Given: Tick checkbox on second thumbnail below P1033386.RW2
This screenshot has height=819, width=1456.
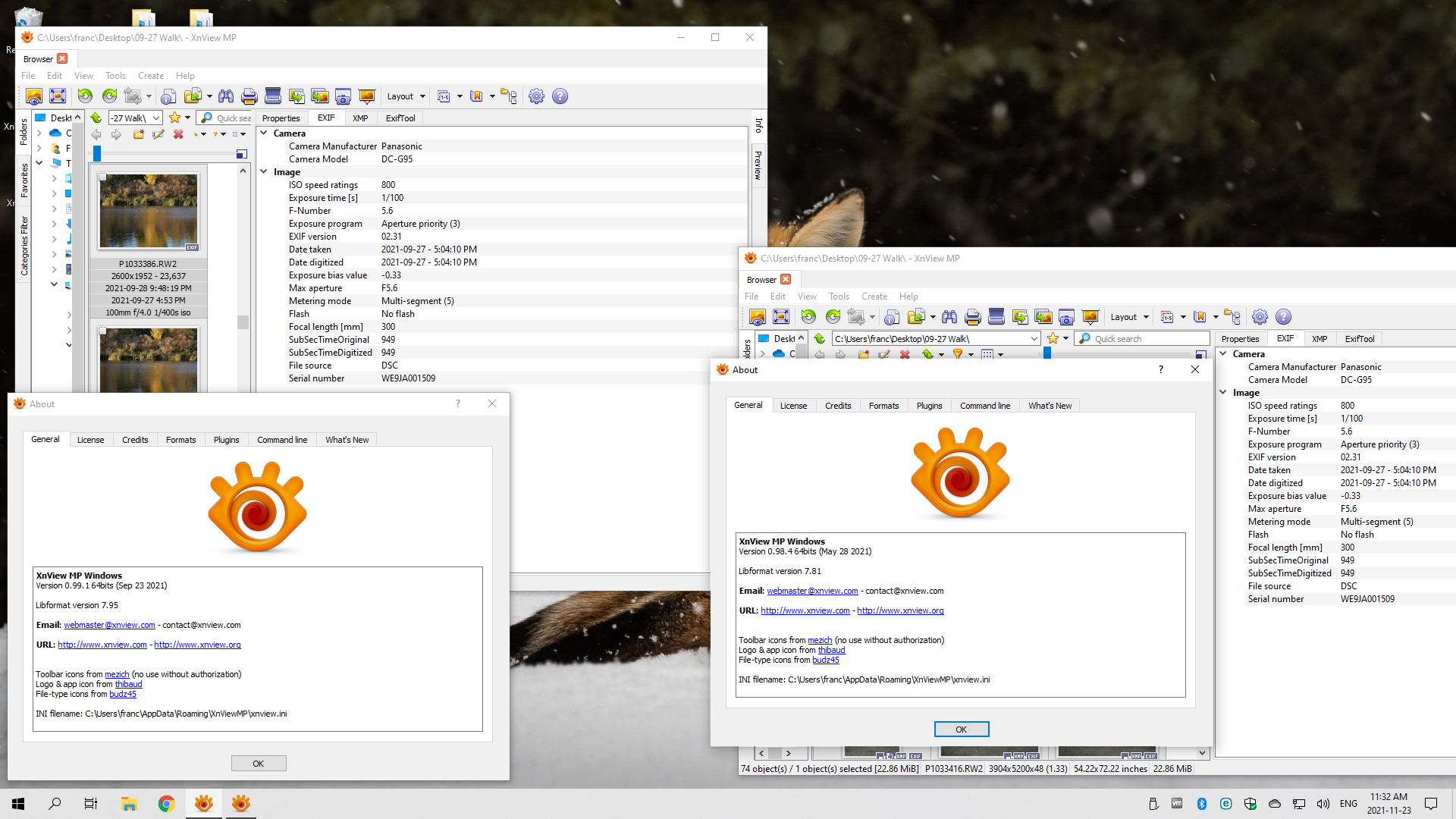Looking at the screenshot, I should pyautogui.click(x=103, y=331).
